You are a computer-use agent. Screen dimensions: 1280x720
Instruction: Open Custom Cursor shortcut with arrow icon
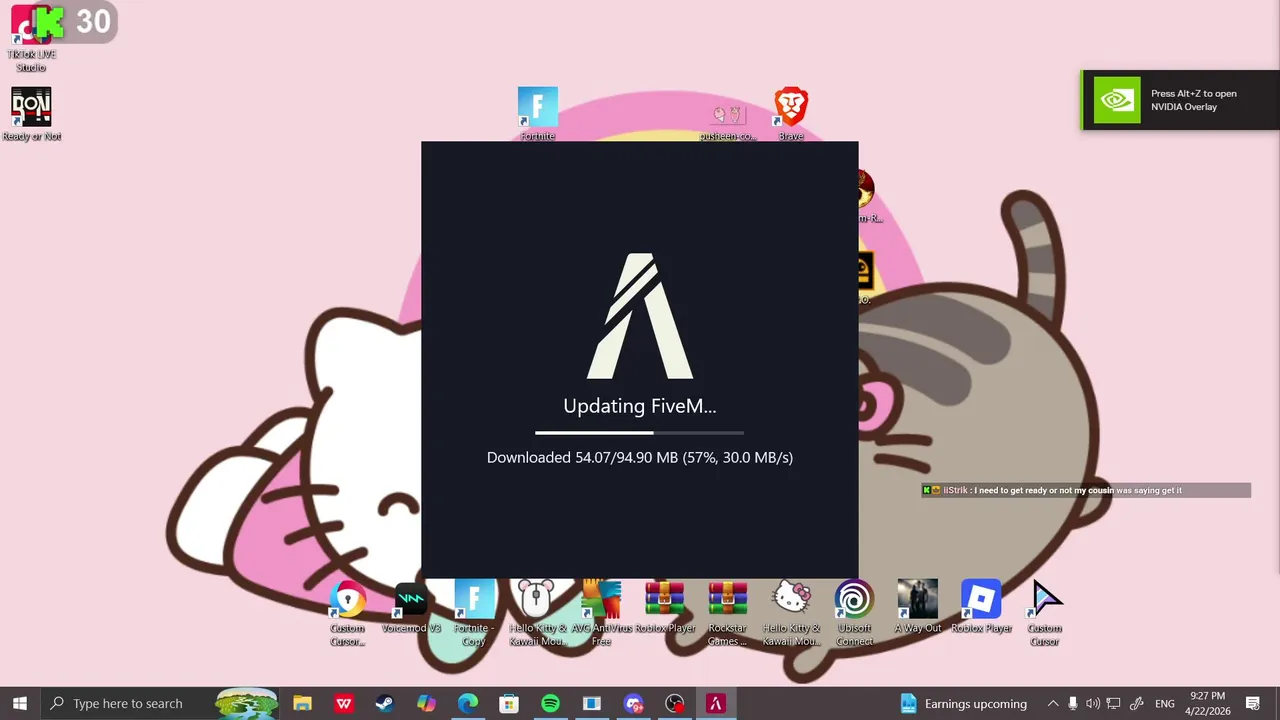click(1045, 612)
